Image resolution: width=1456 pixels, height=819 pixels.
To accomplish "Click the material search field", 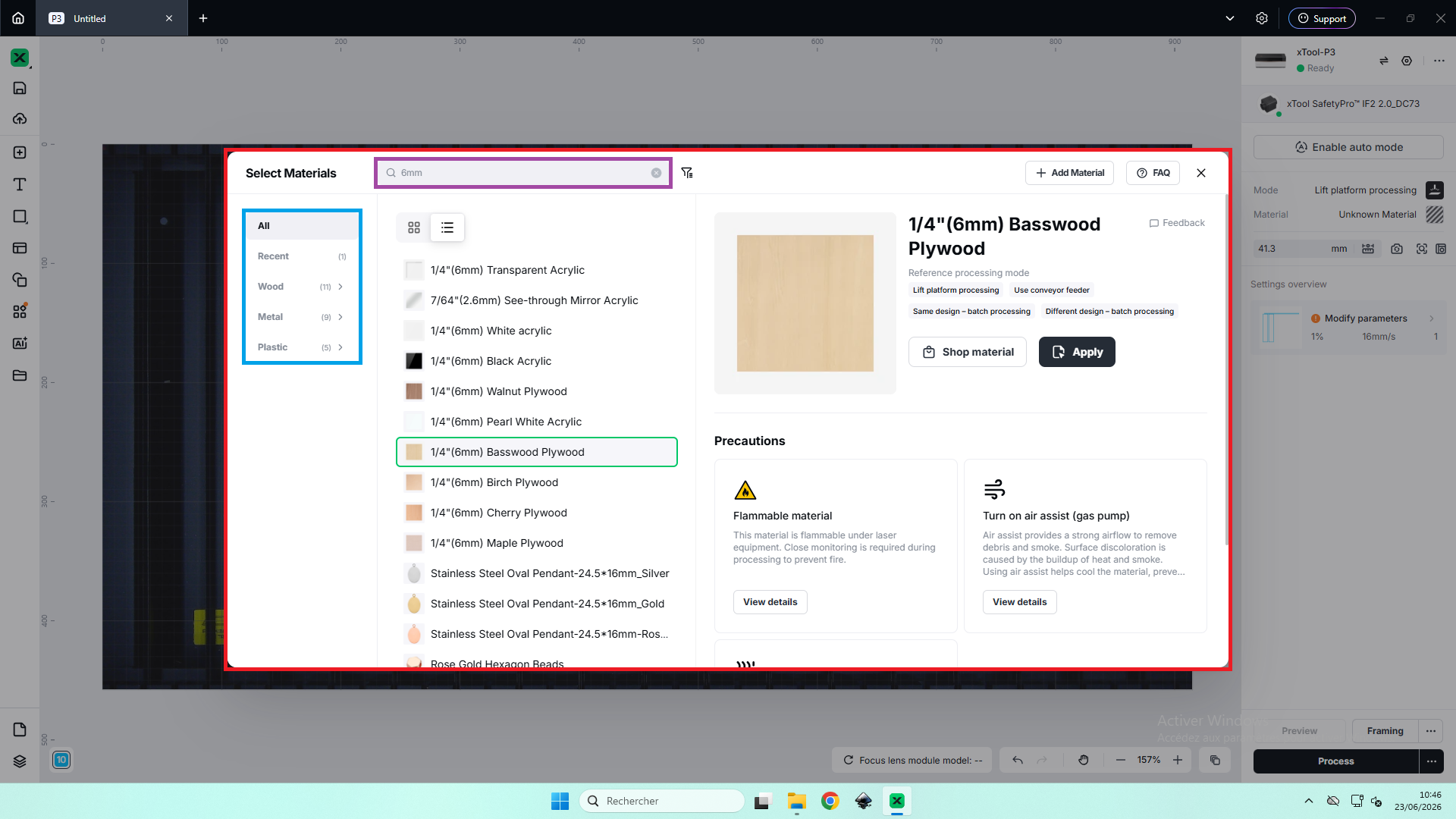I will click(523, 173).
